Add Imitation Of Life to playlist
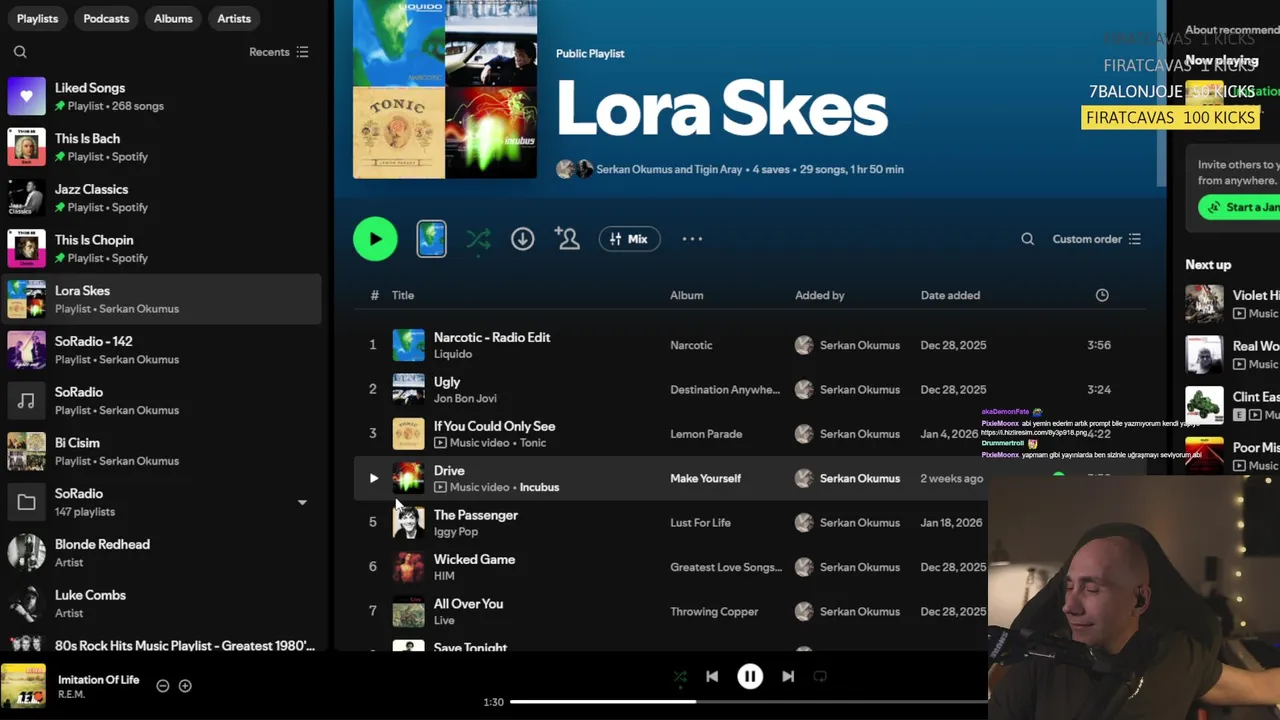Image resolution: width=1280 pixels, height=720 pixels. coord(185,686)
